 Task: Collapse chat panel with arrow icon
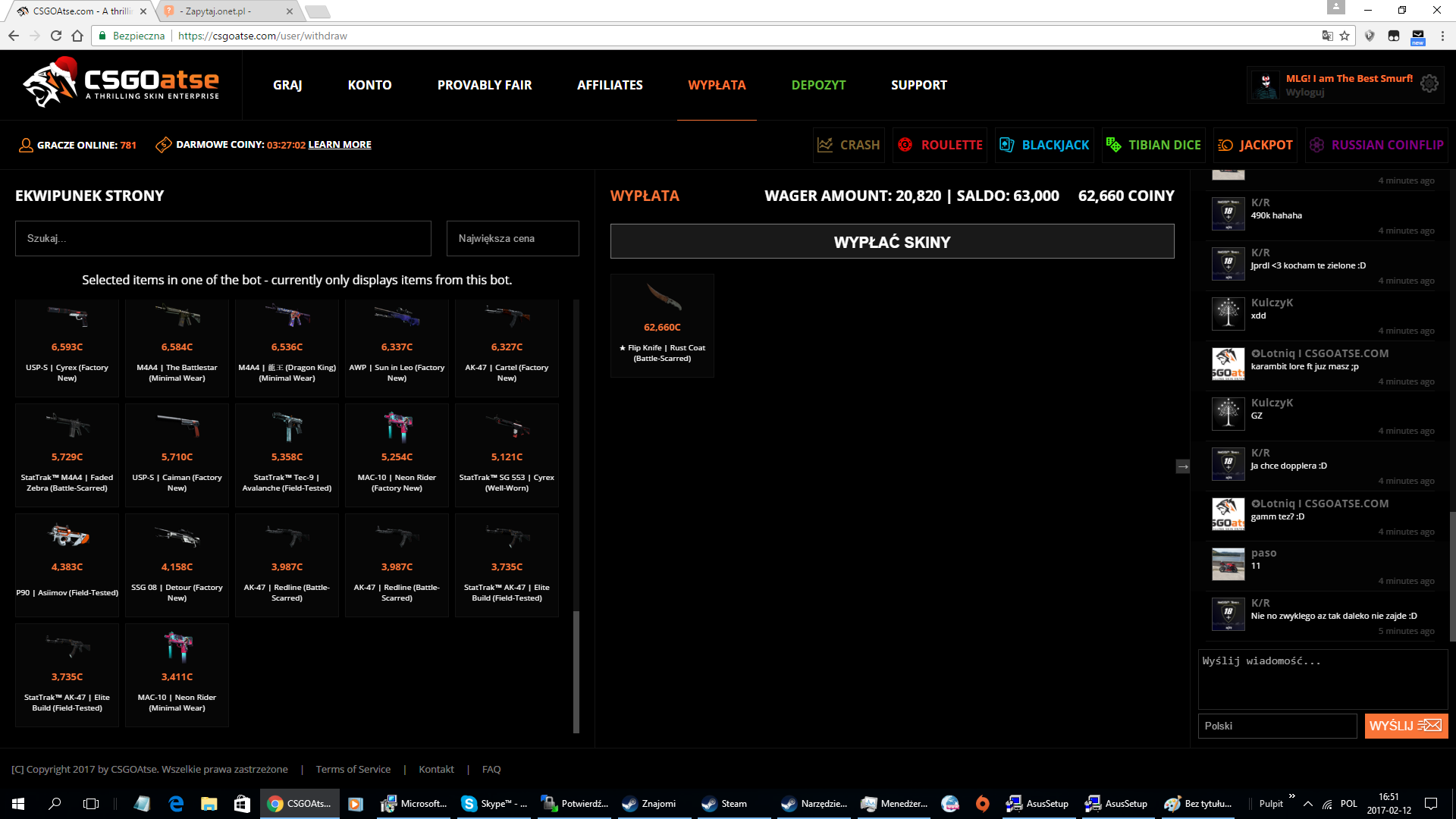tap(1182, 466)
